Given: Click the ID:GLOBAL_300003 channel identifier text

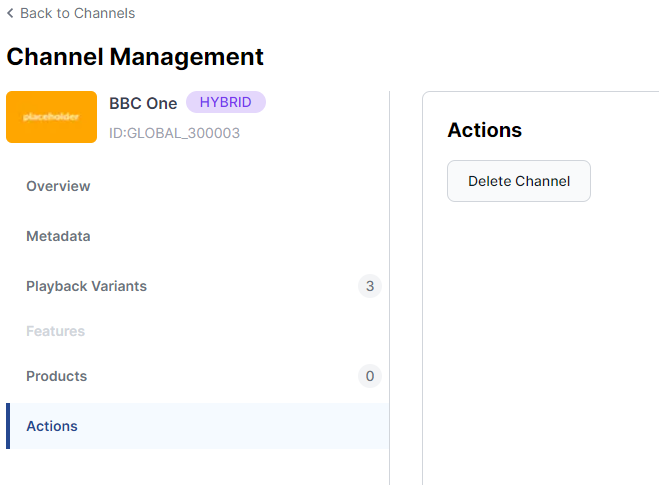Looking at the screenshot, I should [174, 133].
